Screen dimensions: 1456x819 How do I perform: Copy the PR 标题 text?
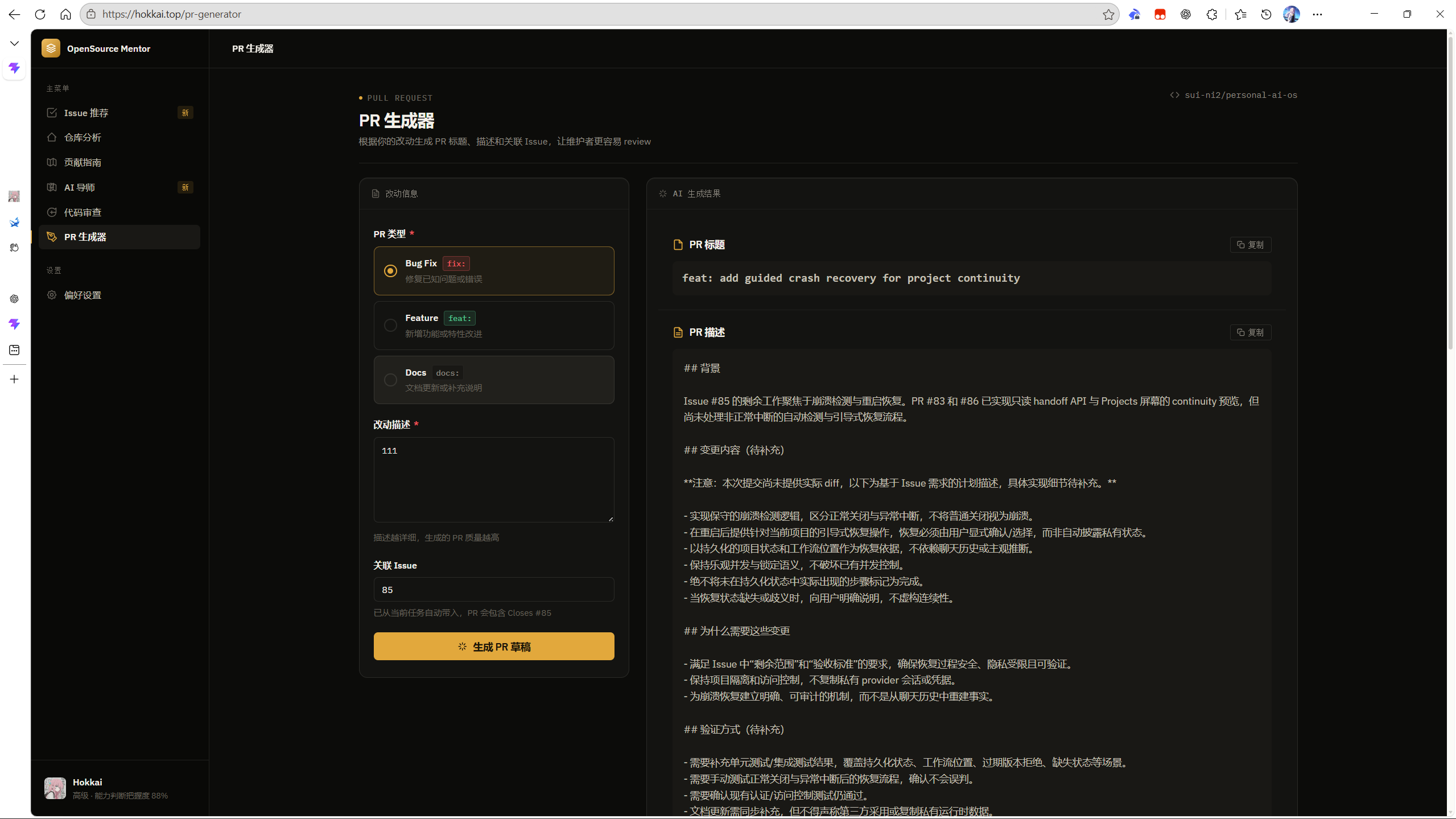(1250, 245)
